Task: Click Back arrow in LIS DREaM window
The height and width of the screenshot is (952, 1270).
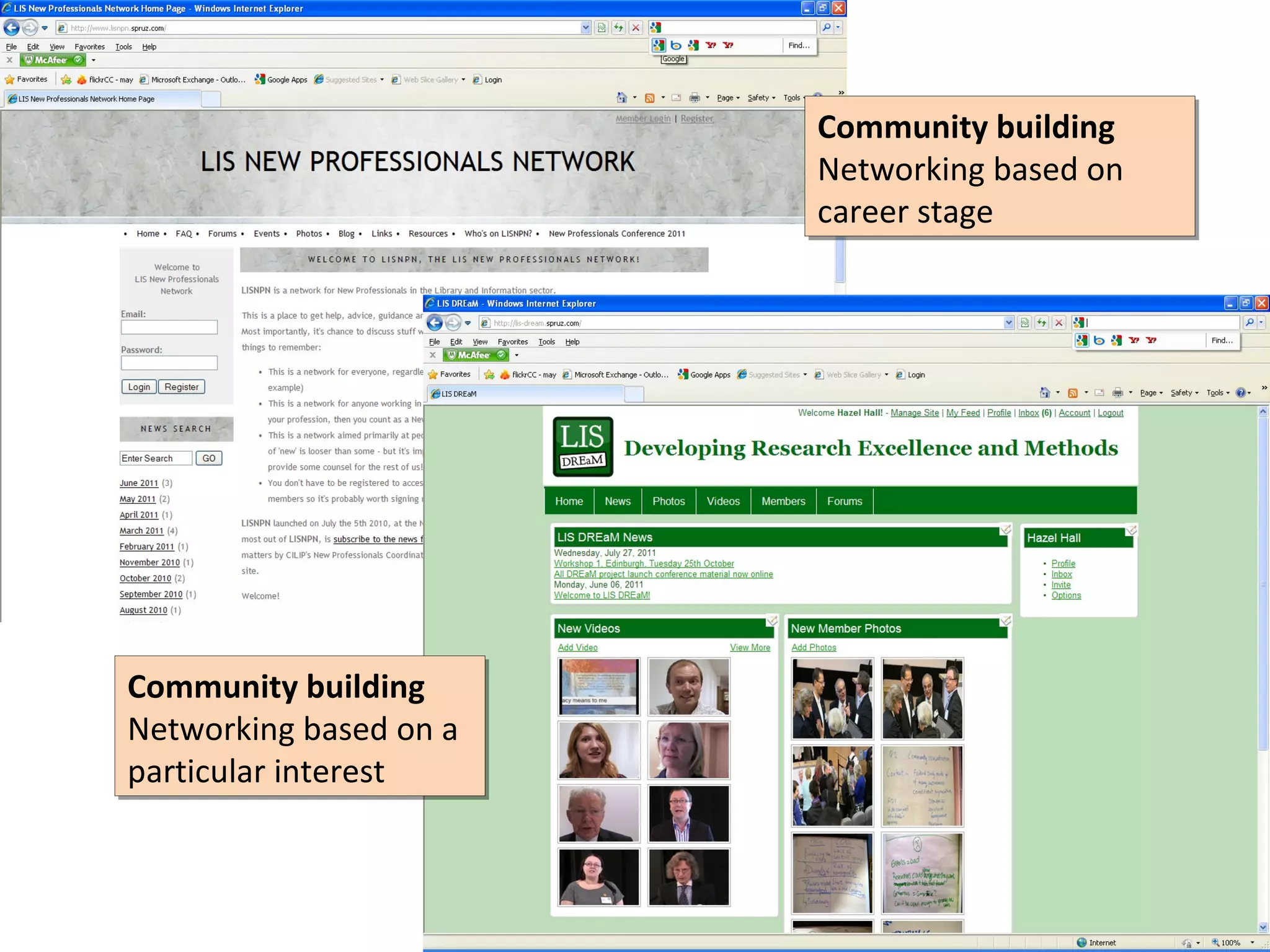Action: [x=435, y=323]
